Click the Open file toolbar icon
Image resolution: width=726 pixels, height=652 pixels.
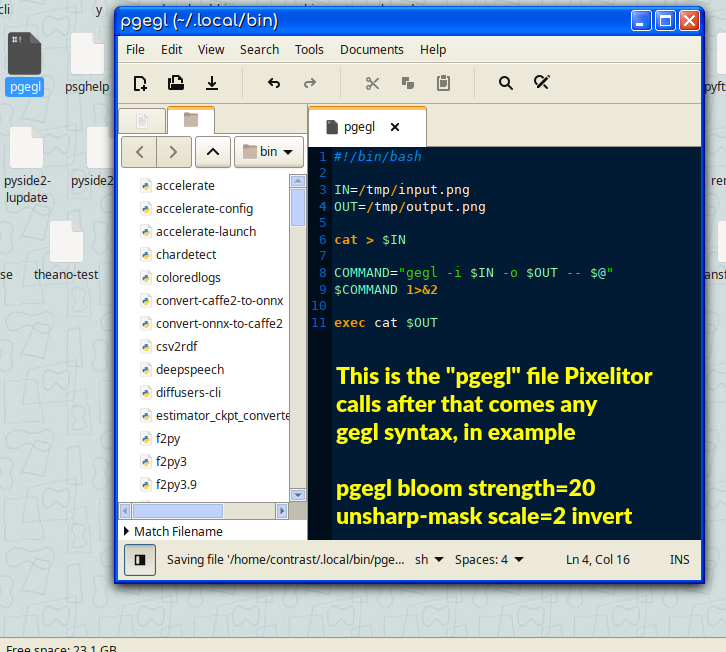coord(175,83)
